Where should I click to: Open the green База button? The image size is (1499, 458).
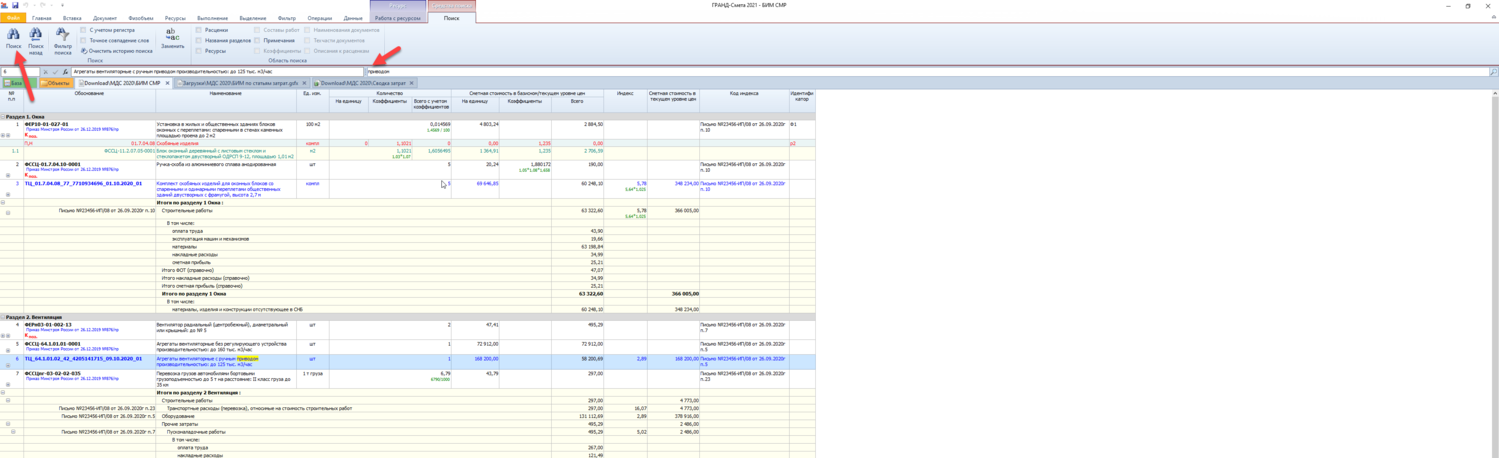click(x=13, y=84)
